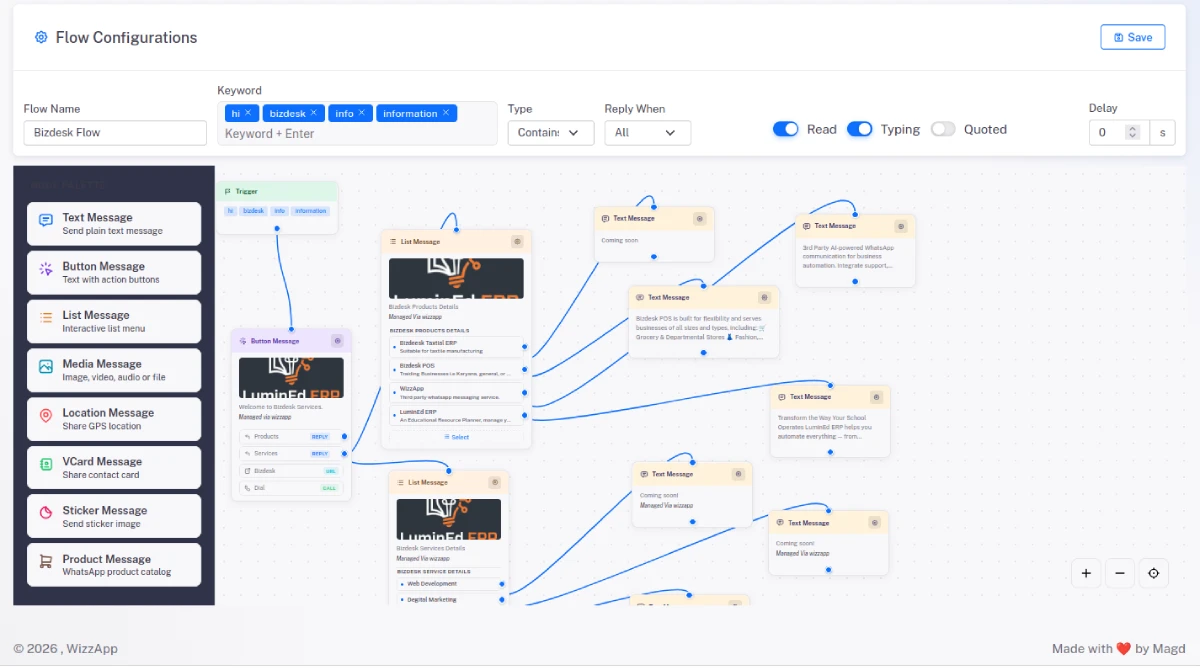
Task: Add a Text Message node from sidebar
Action: pyautogui.click(x=114, y=224)
